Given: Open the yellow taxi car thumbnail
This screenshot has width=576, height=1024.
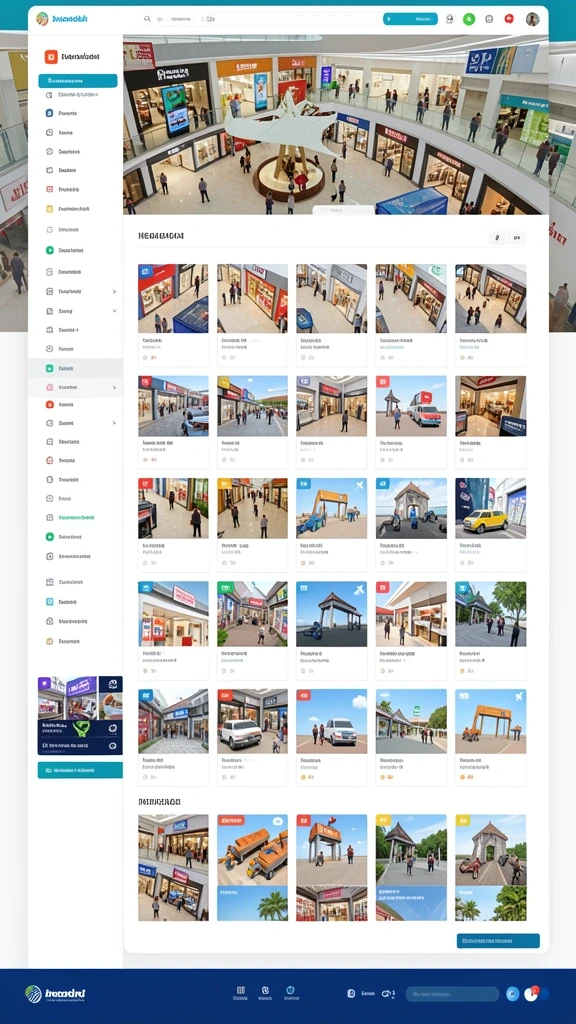Looking at the screenshot, I should click(x=490, y=508).
